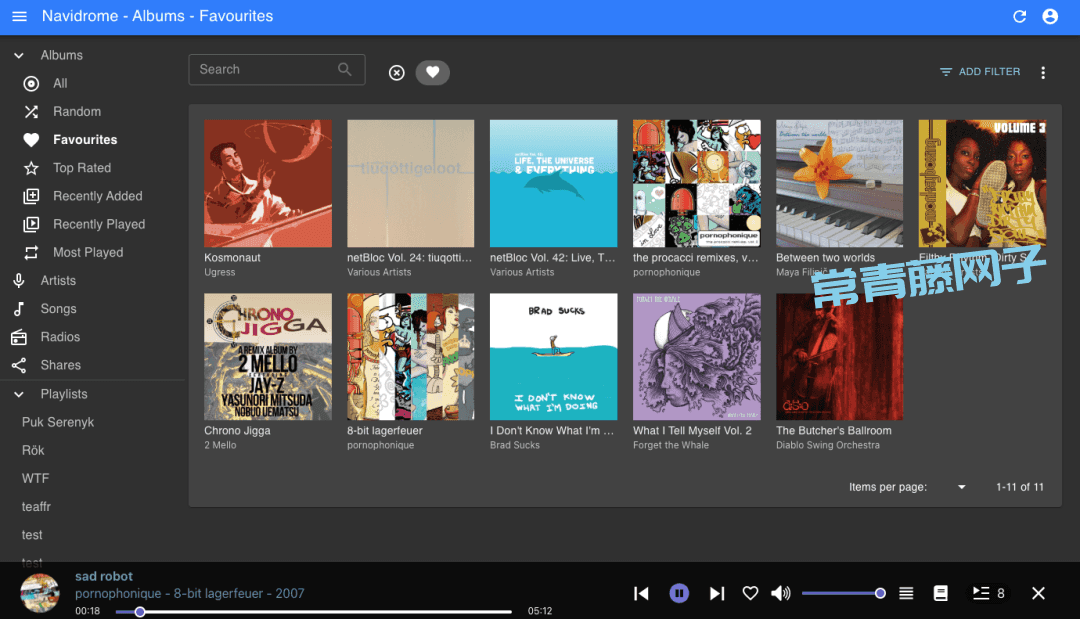Image resolution: width=1080 pixels, height=619 pixels.
Task: Click the refresh icon in the top bar
Action: 1019,16
